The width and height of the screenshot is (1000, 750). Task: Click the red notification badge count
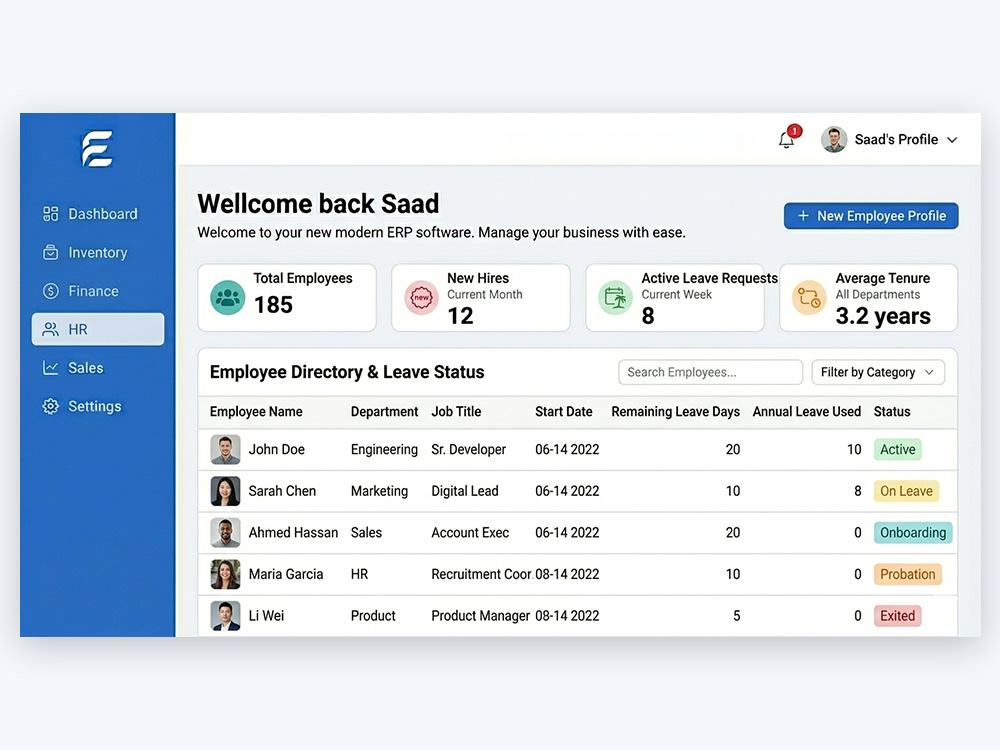794,131
